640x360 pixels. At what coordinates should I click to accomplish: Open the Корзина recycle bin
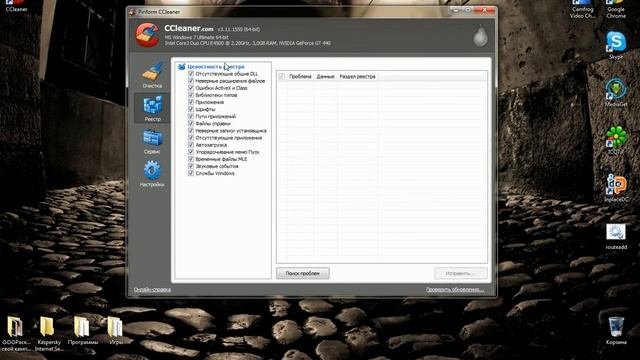(x=616, y=331)
